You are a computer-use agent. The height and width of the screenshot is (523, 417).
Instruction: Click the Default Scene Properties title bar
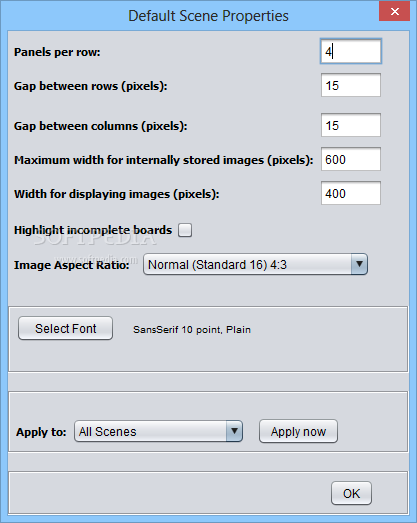tap(208, 16)
